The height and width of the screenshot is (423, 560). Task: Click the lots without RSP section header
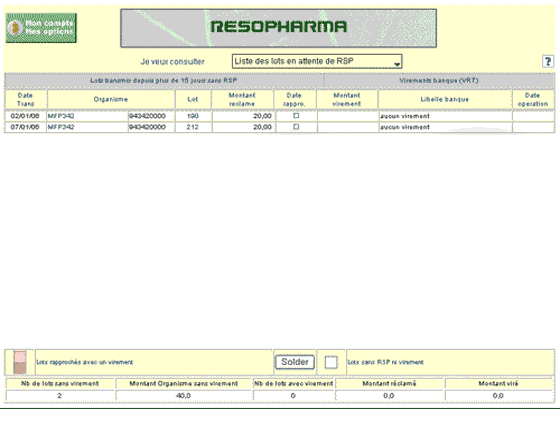pyautogui.click(x=164, y=80)
